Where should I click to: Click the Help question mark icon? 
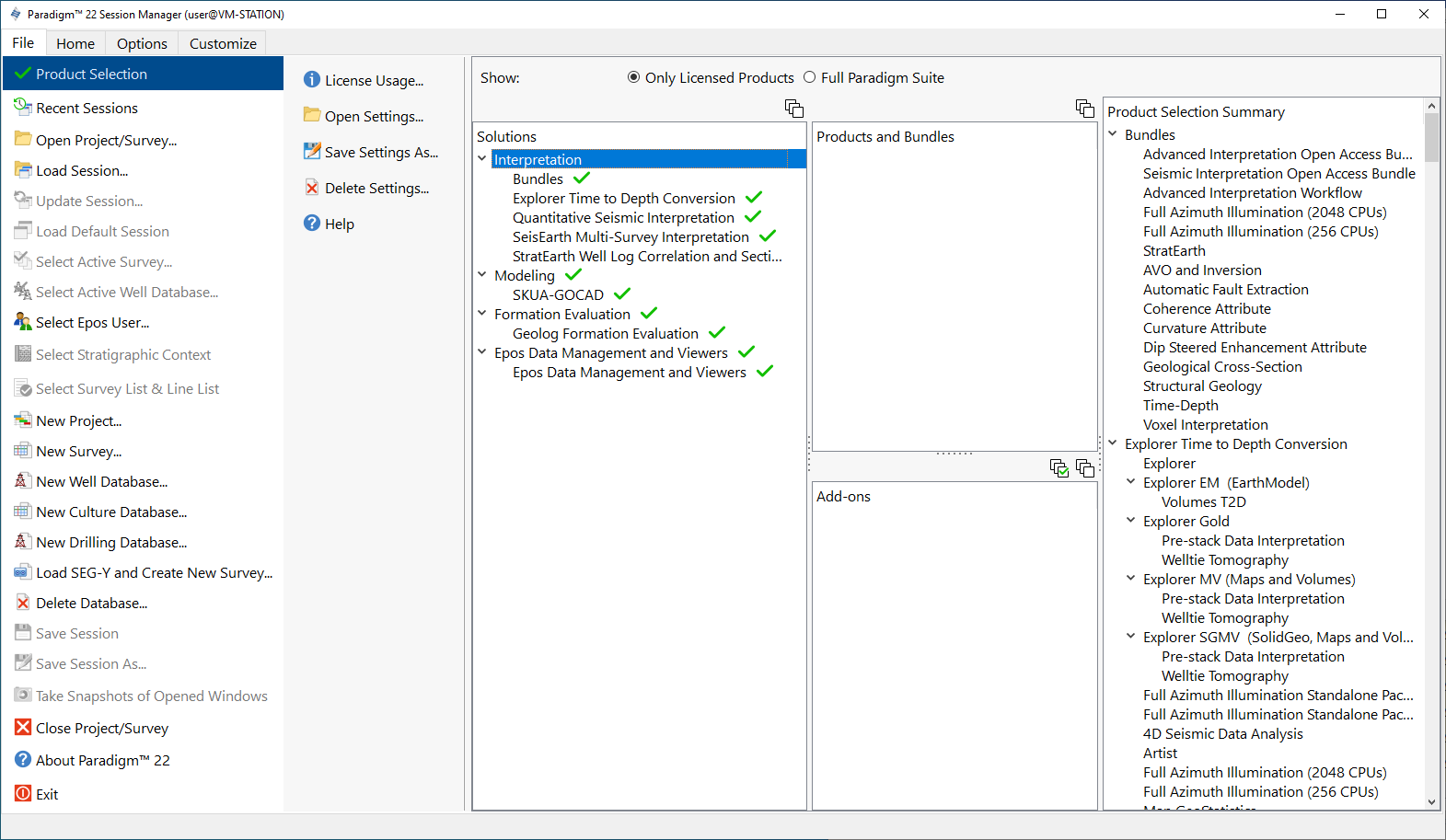point(312,223)
